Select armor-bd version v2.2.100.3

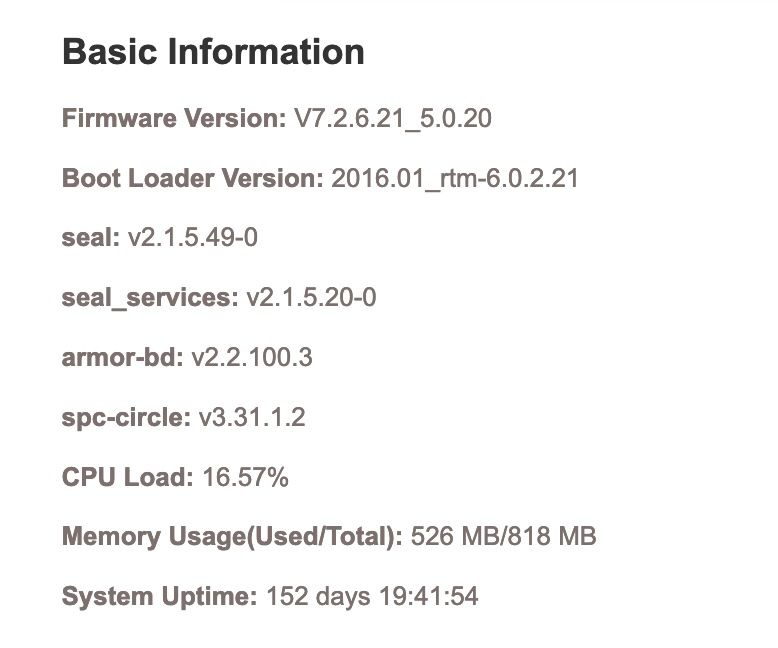(250, 357)
